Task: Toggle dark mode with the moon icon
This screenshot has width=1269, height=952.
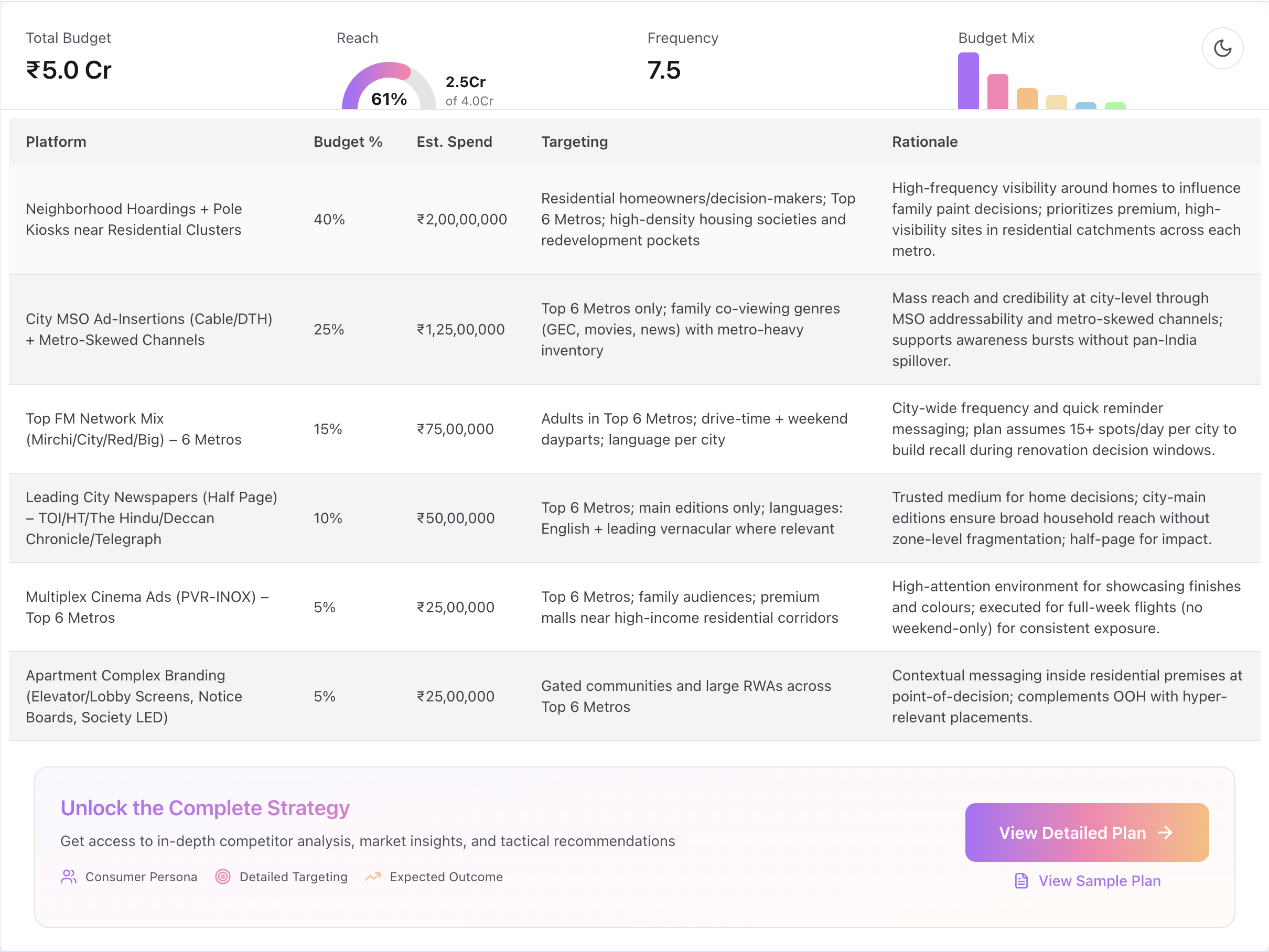Action: click(1222, 48)
